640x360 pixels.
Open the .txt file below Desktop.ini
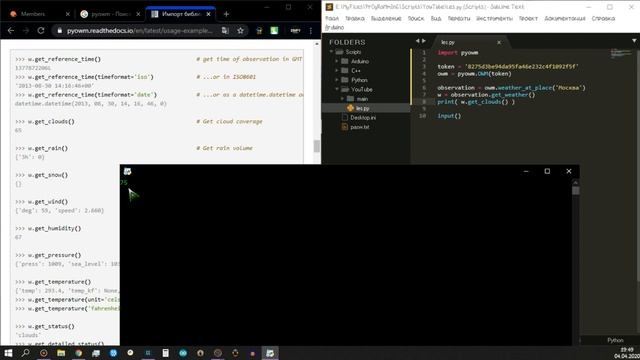[359, 127]
